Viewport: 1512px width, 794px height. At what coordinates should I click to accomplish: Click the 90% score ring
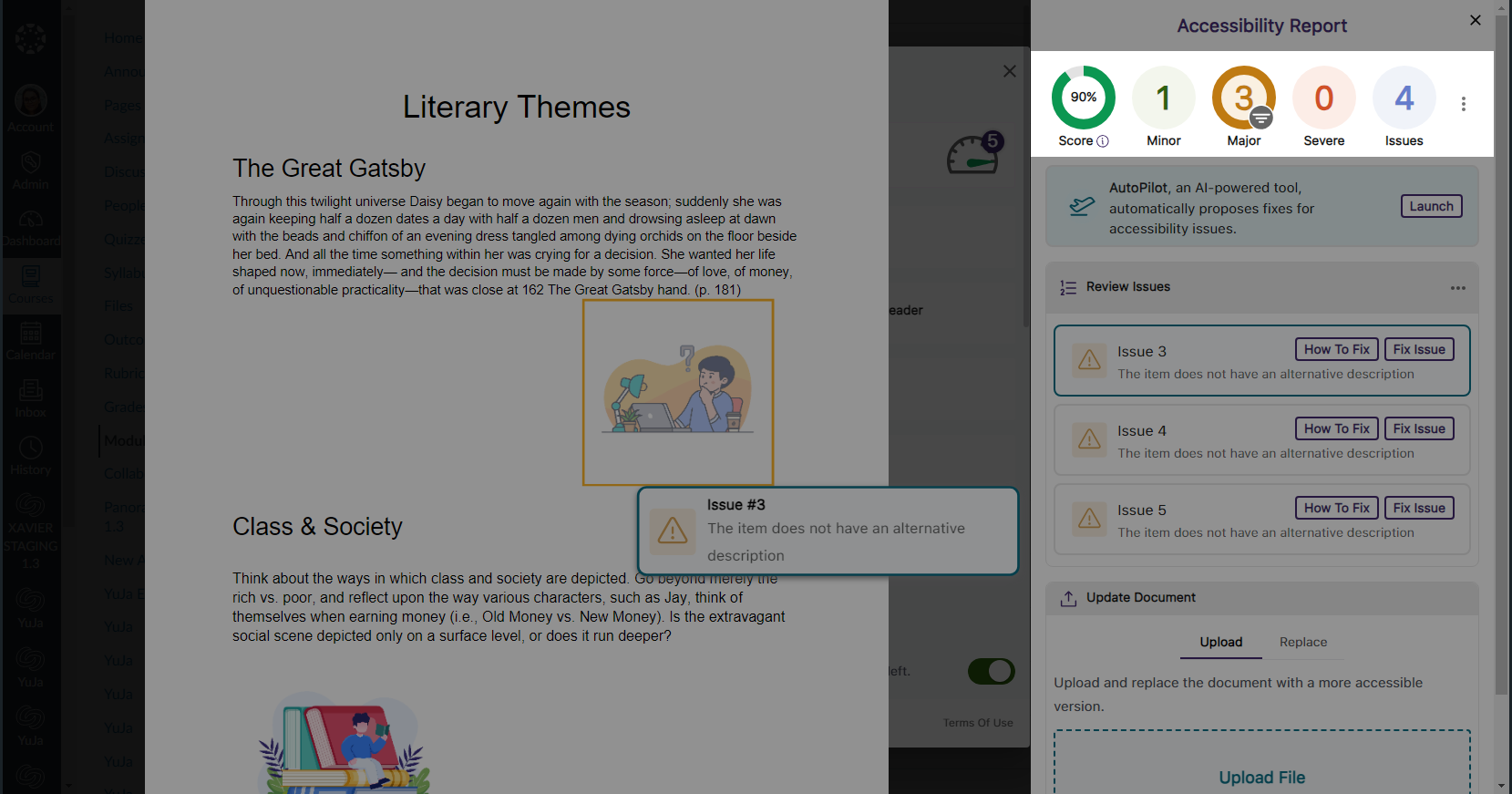[1083, 98]
